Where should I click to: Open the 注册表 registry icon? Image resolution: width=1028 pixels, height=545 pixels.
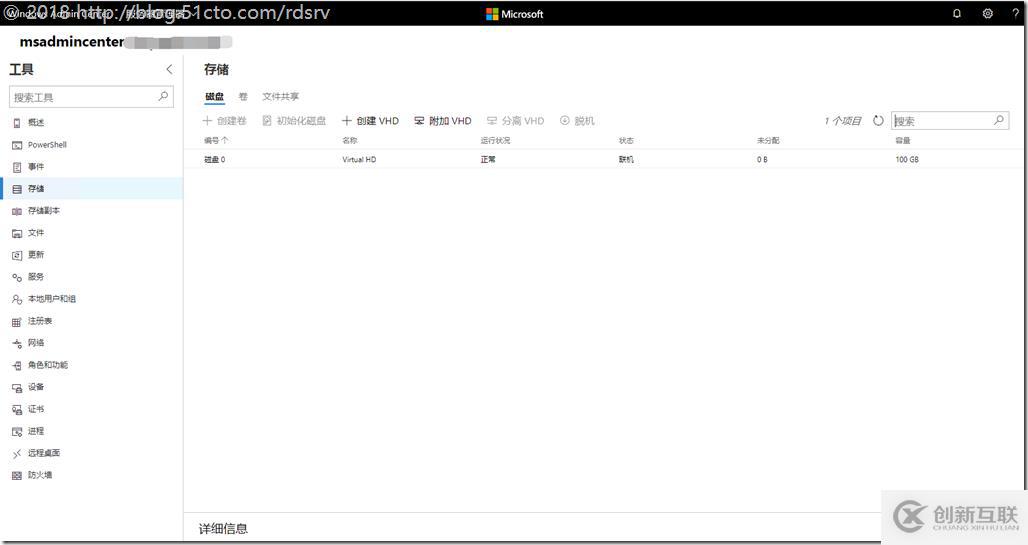[x=17, y=321]
